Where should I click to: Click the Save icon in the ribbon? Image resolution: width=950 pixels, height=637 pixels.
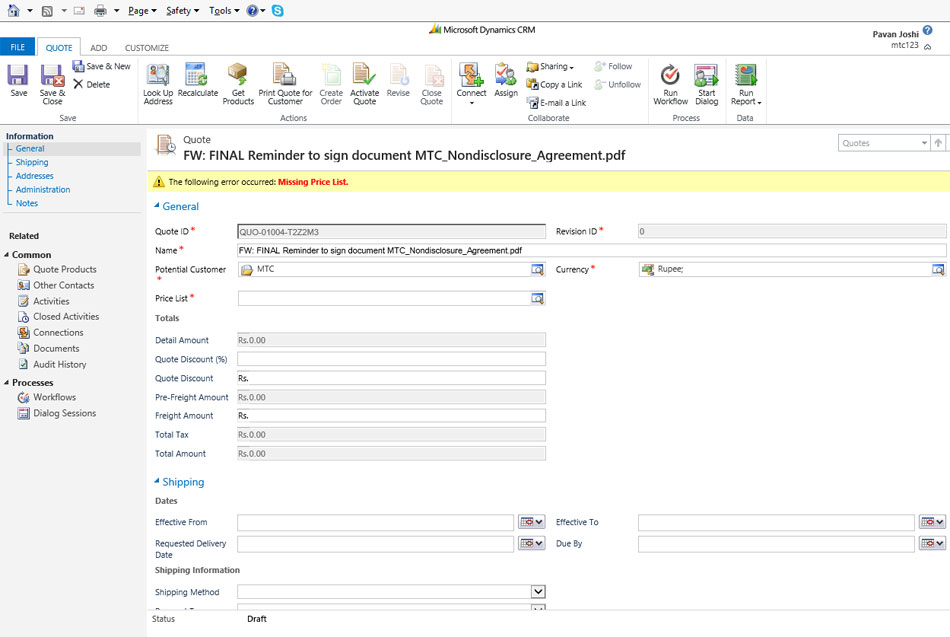click(18, 77)
